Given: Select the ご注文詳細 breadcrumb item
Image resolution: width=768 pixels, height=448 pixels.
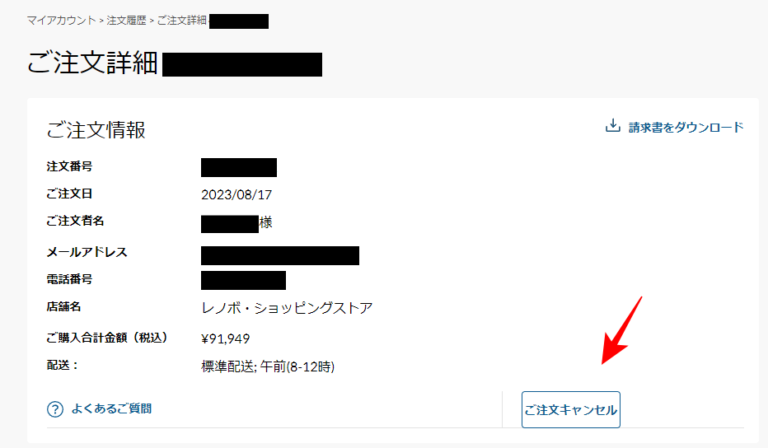Looking at the screenshot, I should point(182,21).
